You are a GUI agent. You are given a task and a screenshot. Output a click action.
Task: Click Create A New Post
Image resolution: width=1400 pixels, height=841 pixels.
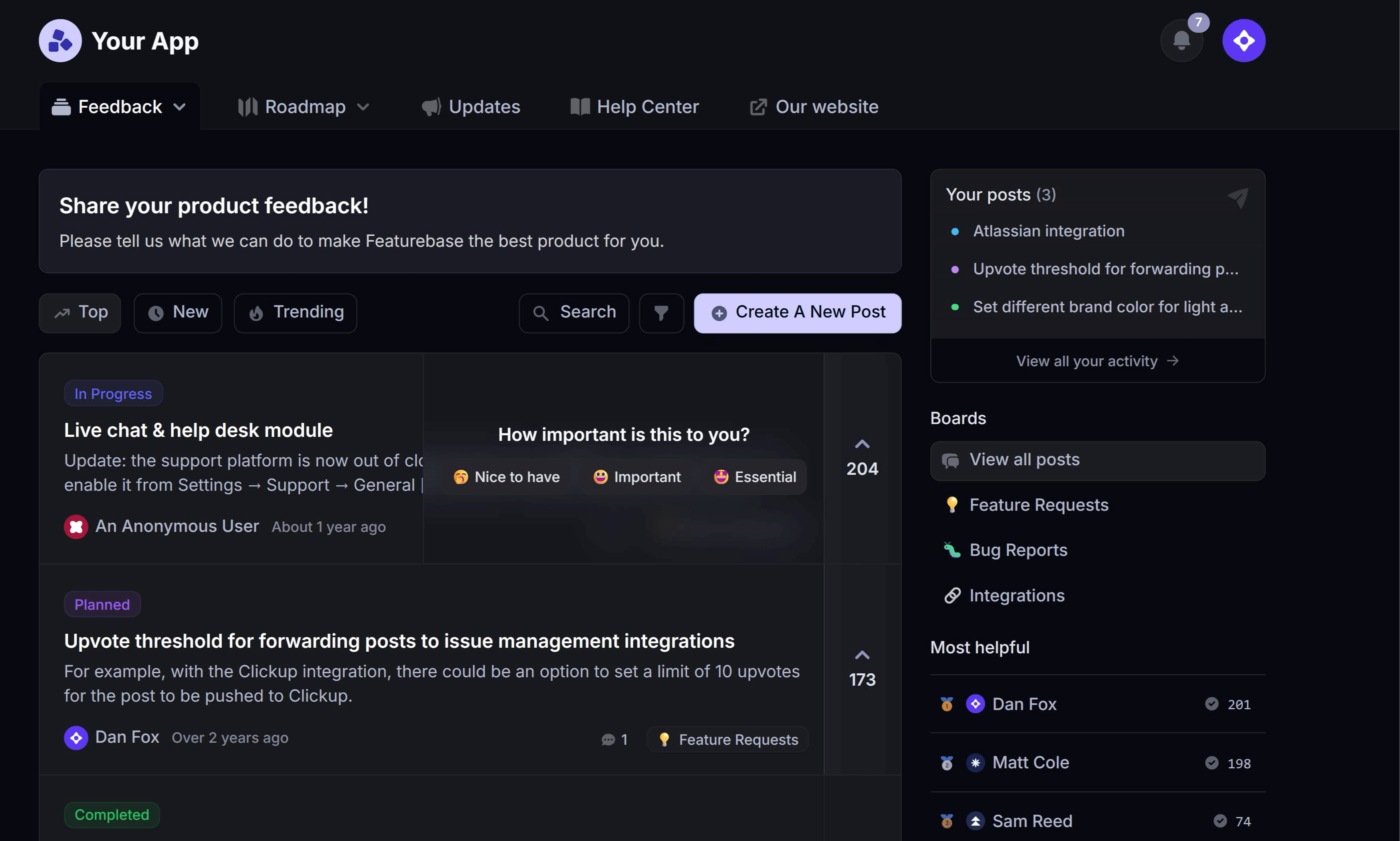(x=797, y=312)
